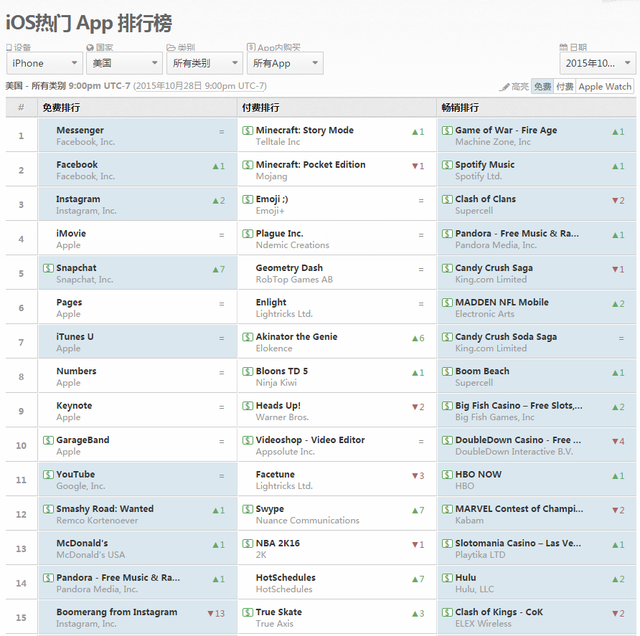This screenshot has width=640, height=636.
Task: Open the Clash of Clans app link
Action: pos(485,199)
